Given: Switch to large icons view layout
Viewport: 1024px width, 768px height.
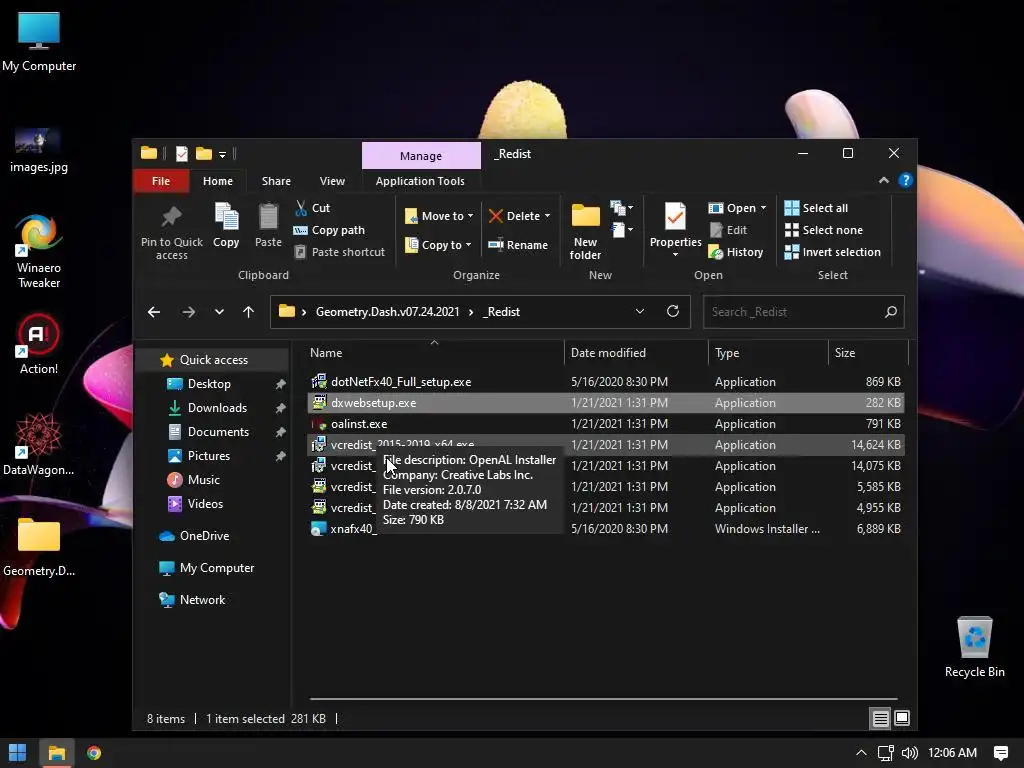Looking at the screenshot, I should [x=902, y=718].
